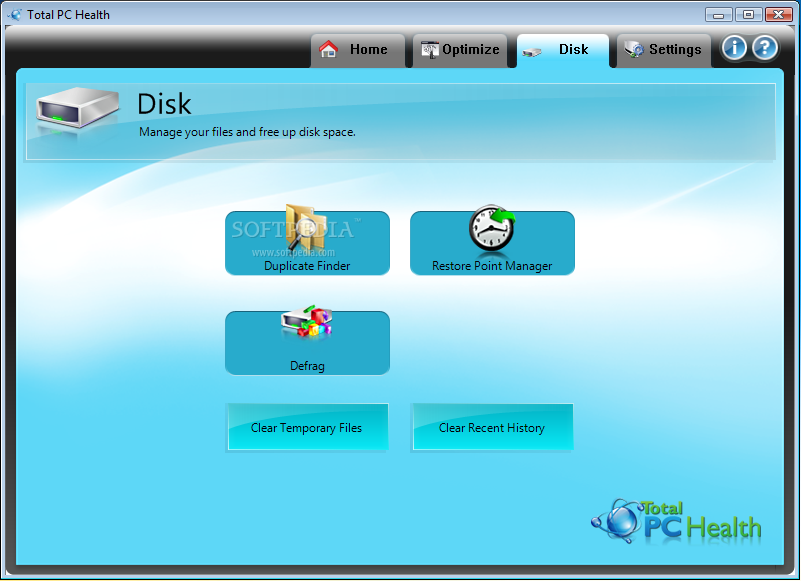Click the red house Home icon
The image size is (801, 581).
point(328,49)
